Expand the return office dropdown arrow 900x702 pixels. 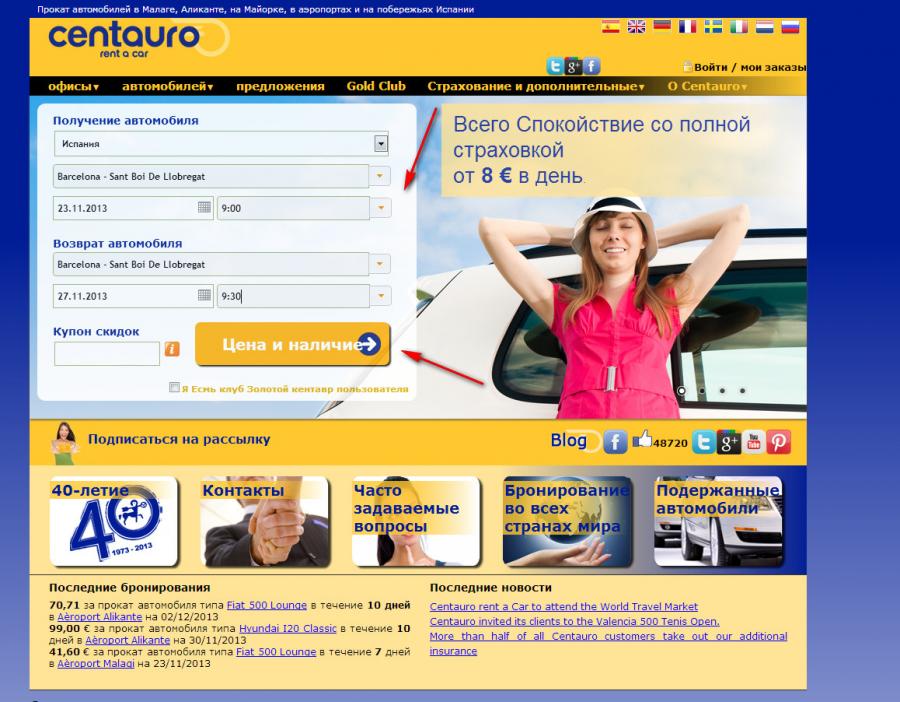click(380, 264)
